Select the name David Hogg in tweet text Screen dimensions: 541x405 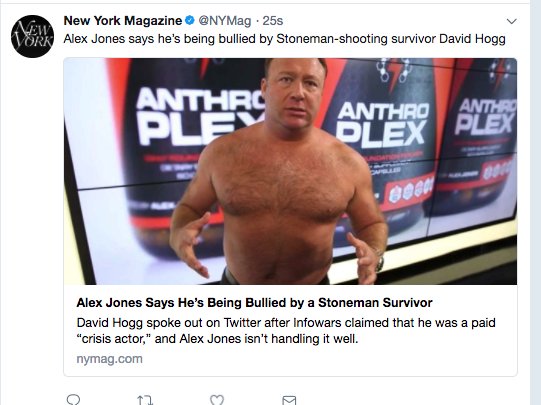pyautogui.click(x=472, y=39)
